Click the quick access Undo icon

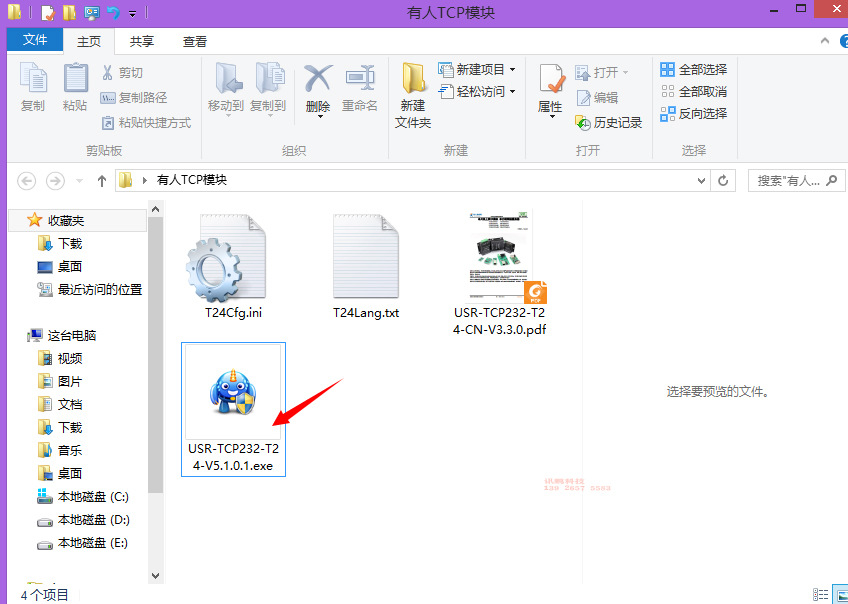click(x=112, y=12)
